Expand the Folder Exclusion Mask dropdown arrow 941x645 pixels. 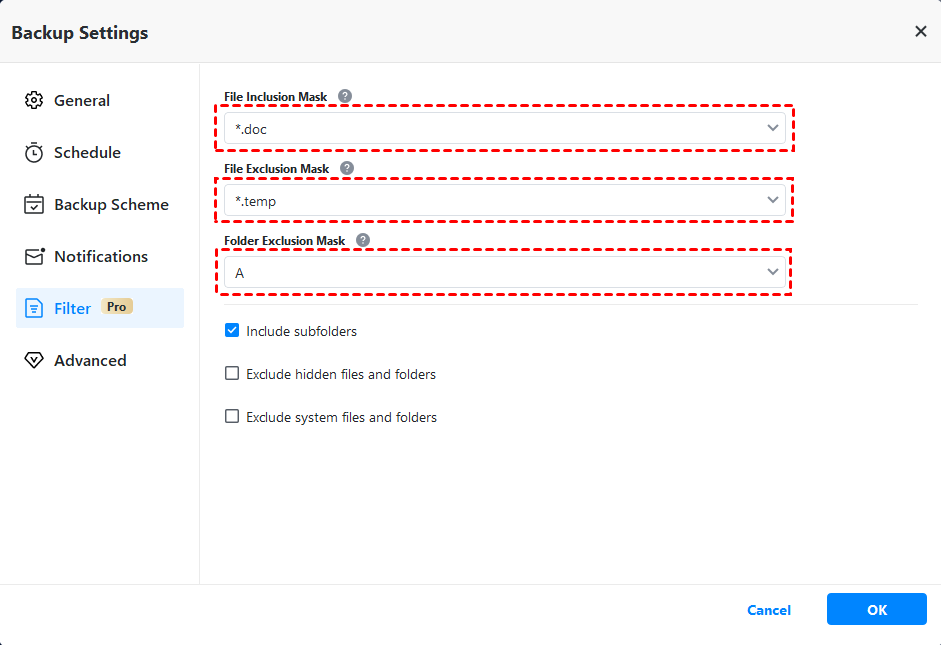point(772,272)
